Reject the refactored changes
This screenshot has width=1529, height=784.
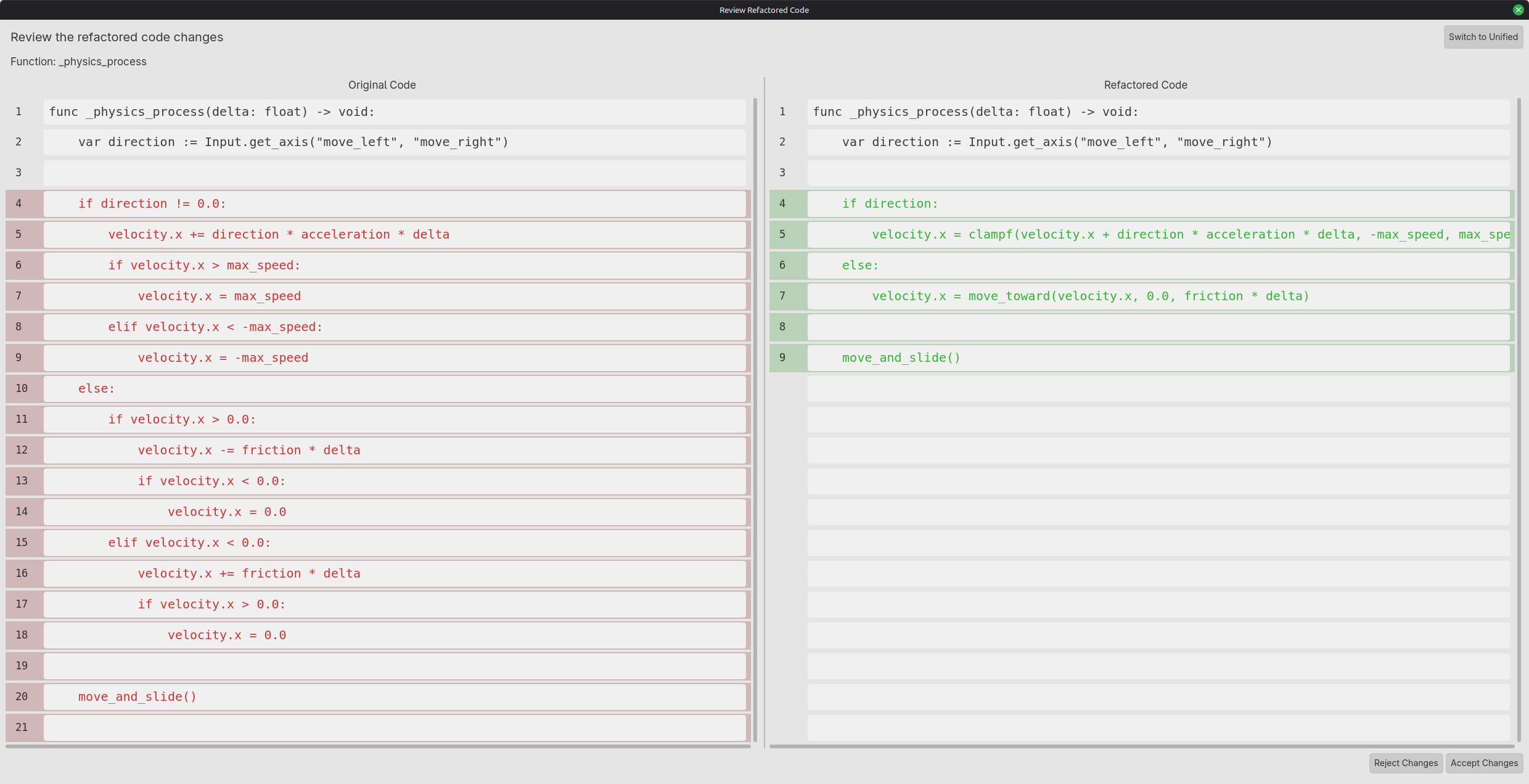[x=1406, y=763]
